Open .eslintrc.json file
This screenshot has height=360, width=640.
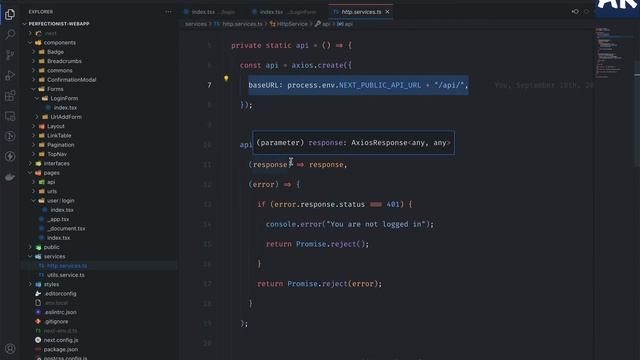coord(60,312)
